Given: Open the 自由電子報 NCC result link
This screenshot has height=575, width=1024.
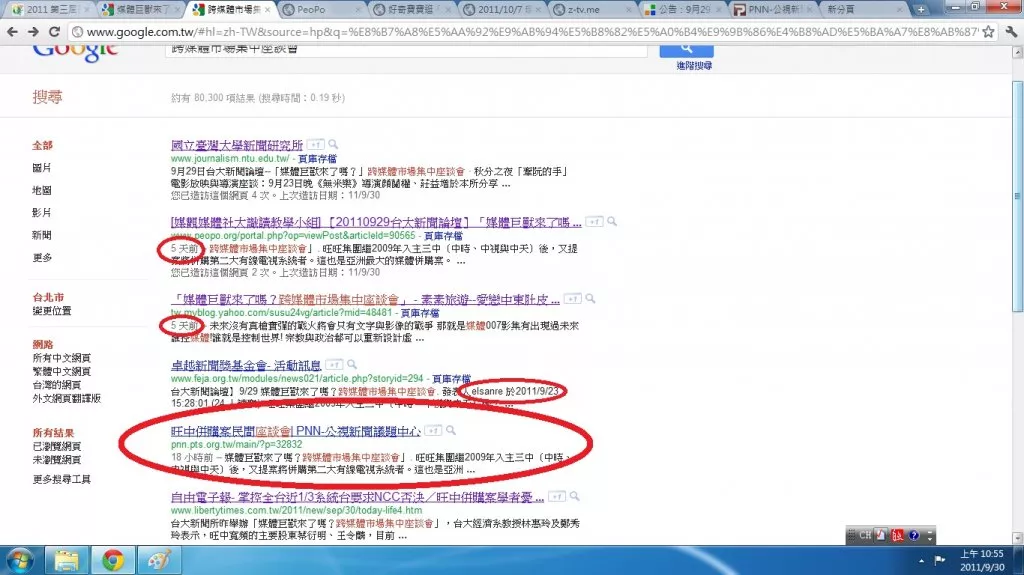Looking at the screenshot, I should point(357,497).
